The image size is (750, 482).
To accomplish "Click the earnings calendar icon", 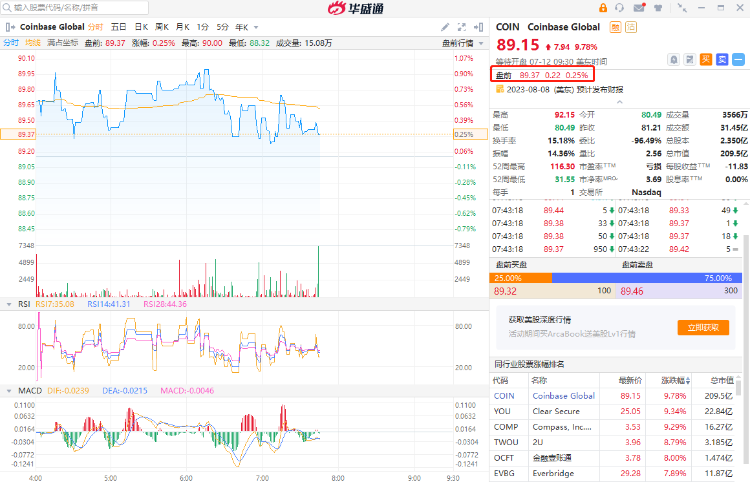I will tap(500, 89).
